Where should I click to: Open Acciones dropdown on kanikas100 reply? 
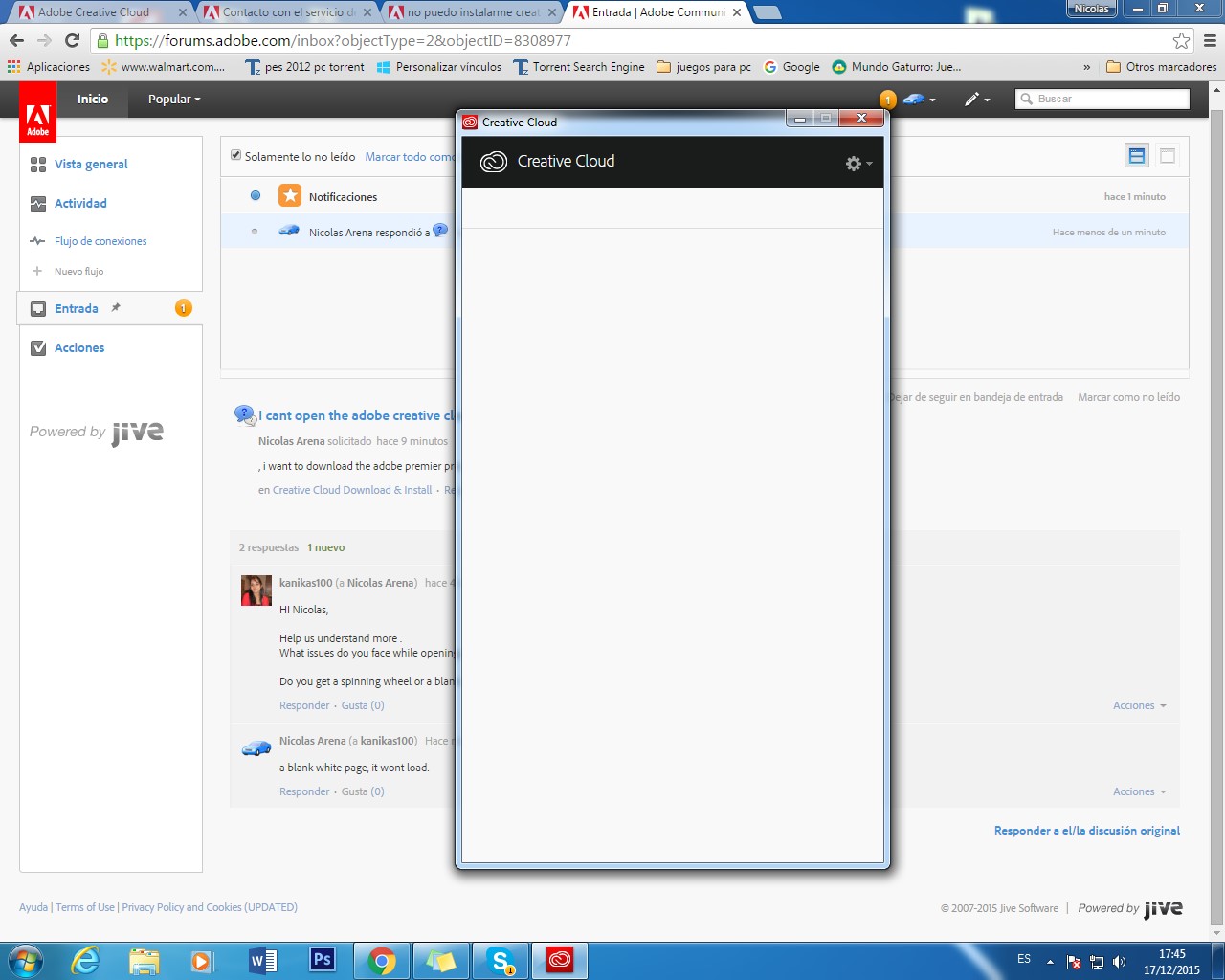tap(1139, 705)
